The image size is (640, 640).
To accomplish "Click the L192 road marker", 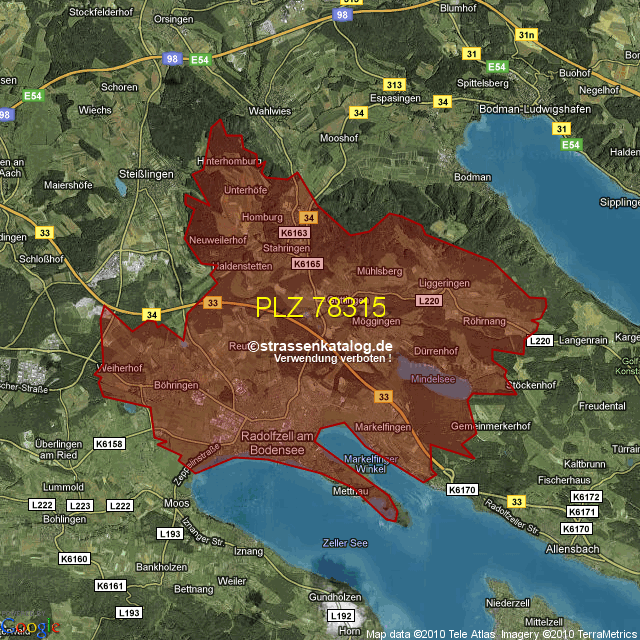I will click(342, 616).
